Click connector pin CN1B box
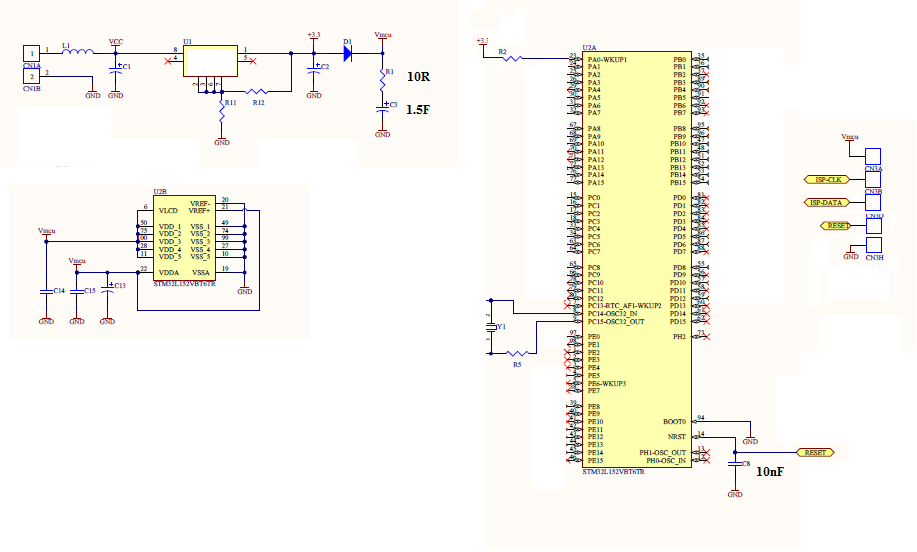Image resolution: width=917 pixels, height=552 pixels. 32,76
